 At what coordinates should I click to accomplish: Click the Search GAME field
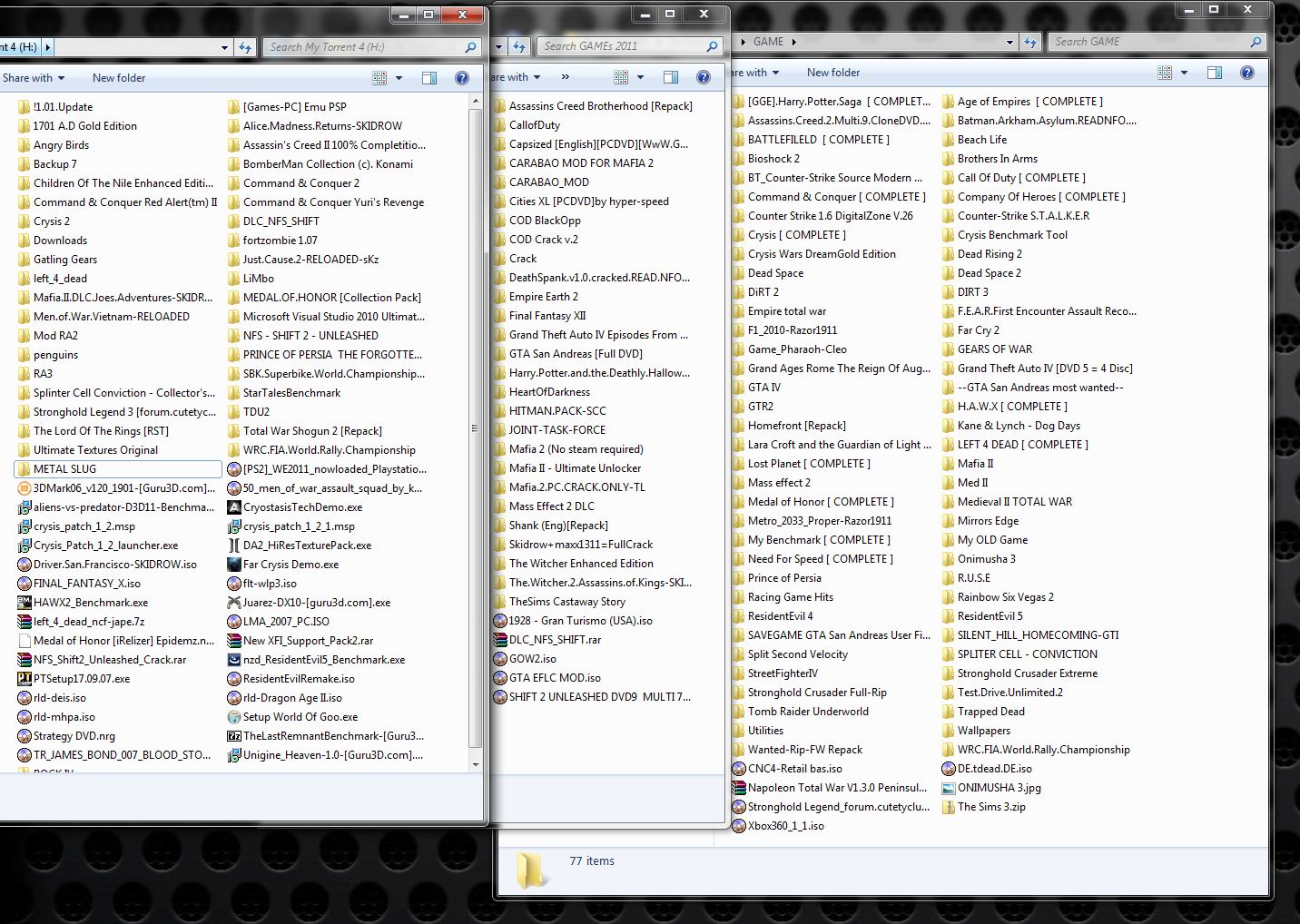pyautogui.click(x=1156, y=42)
